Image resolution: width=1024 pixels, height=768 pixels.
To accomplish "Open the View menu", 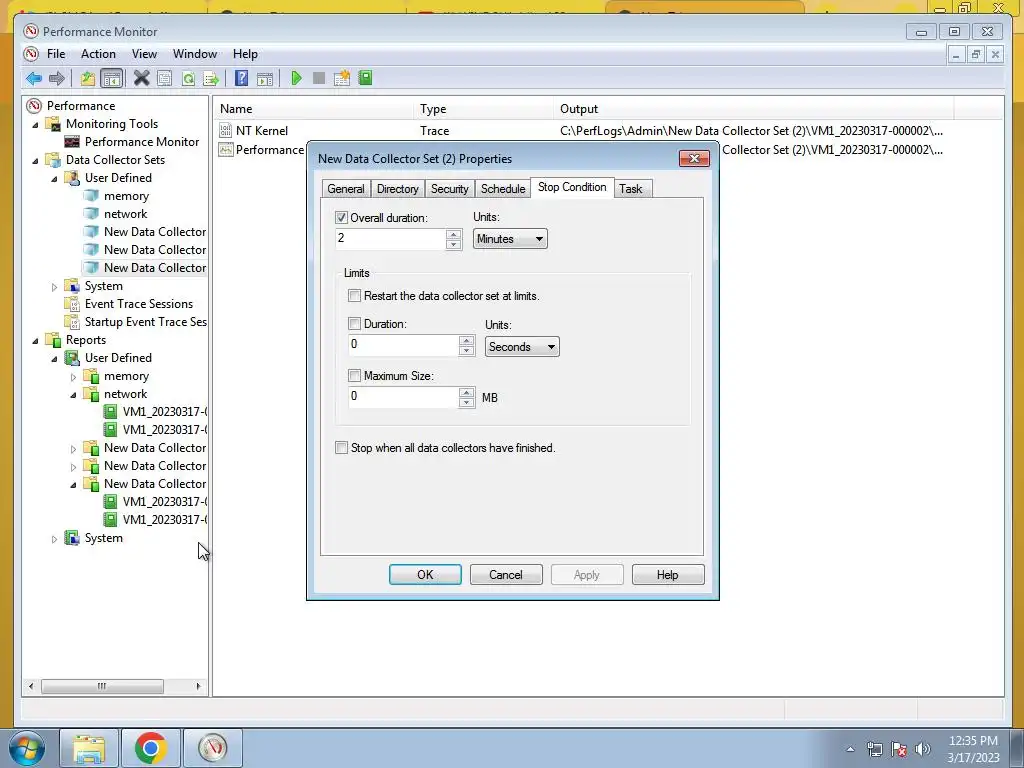I will coord(144,54).
